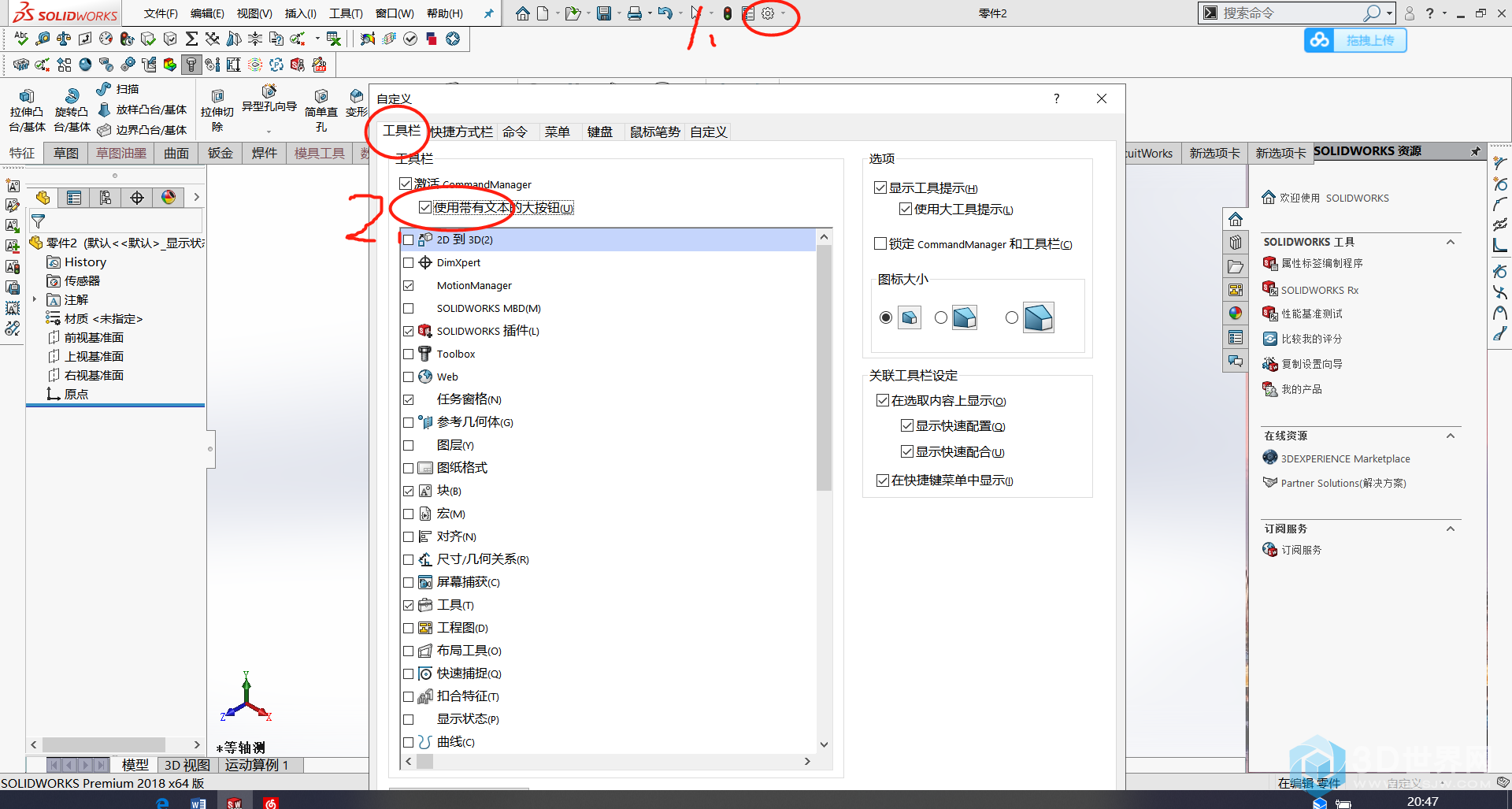Viewport: 1512px width, 809px height.
Task: Toggle 显示工具提示 checkbox
Action: pos(880,187)
